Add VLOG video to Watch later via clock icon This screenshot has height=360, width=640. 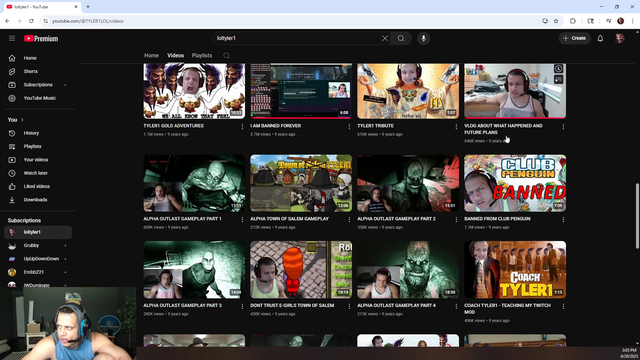click(558, 69)
